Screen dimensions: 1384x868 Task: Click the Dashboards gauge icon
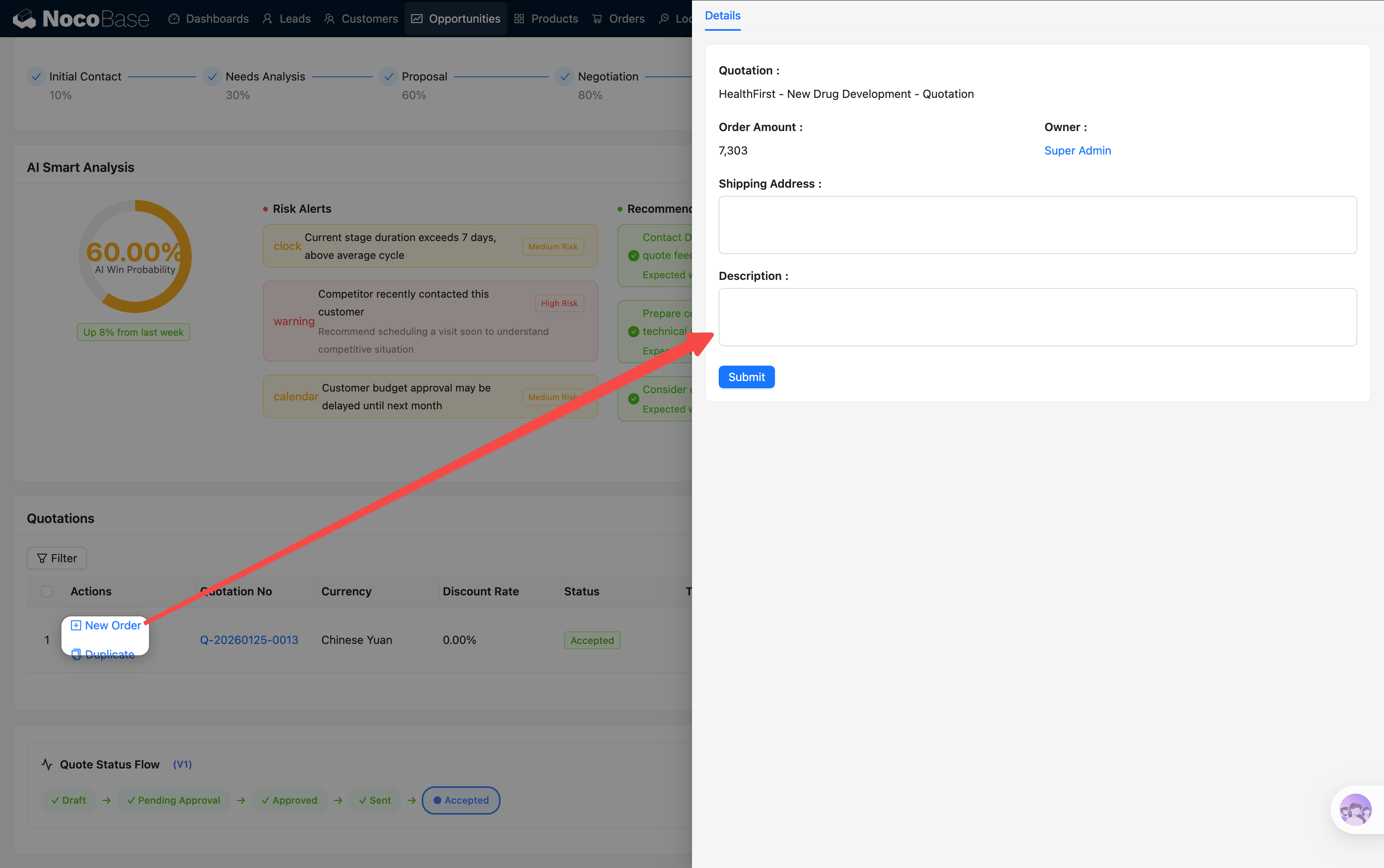point(174,19)
